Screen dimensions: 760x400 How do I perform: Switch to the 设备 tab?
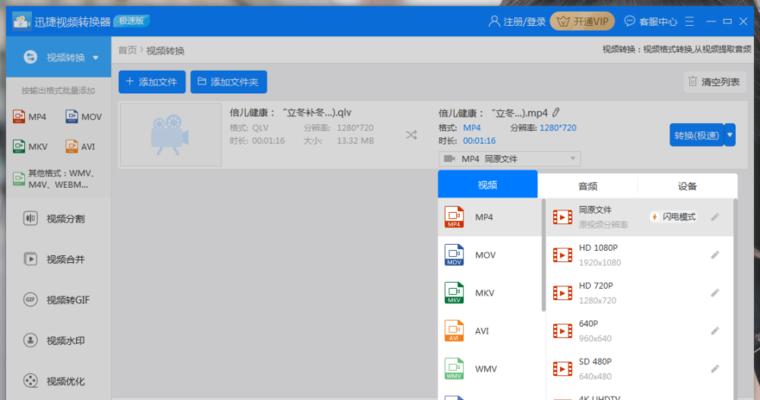(x=687, y=186)
